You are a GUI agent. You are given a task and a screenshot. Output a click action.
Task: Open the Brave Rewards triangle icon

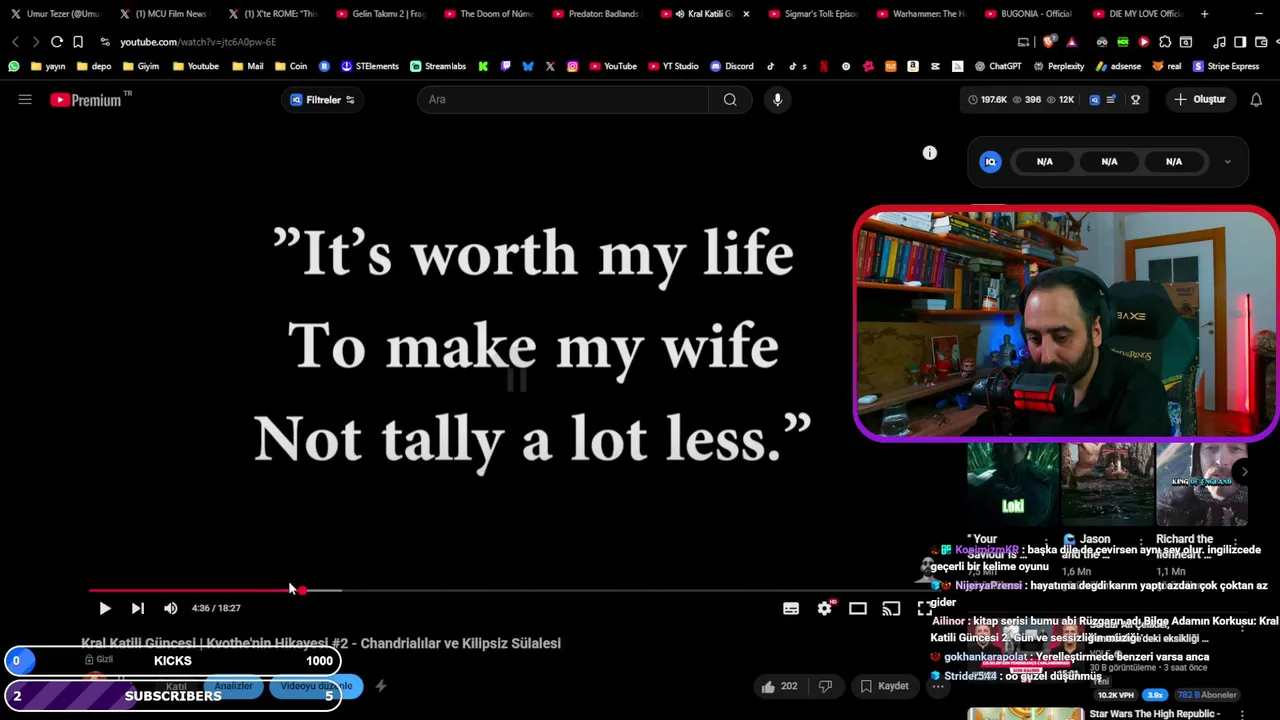coord(1072,42)
